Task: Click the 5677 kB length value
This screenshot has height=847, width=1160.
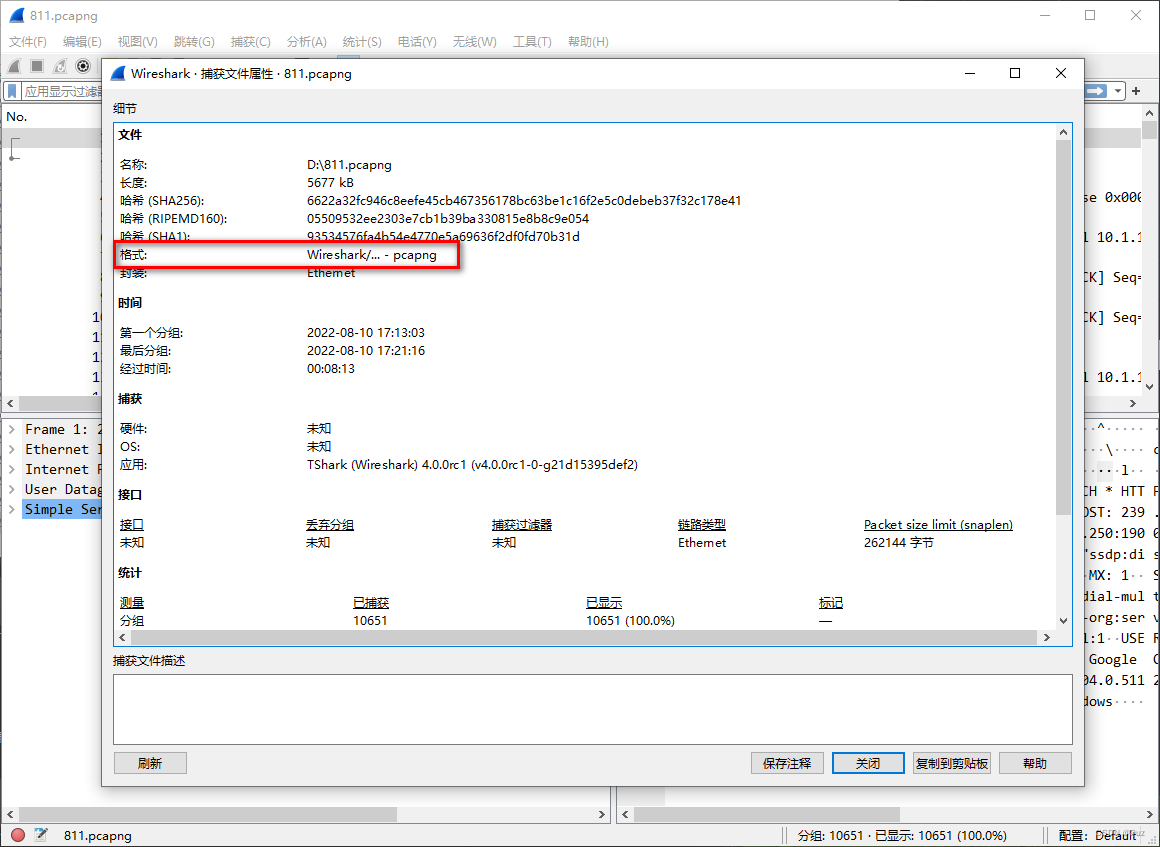Action: click(330, 182)
